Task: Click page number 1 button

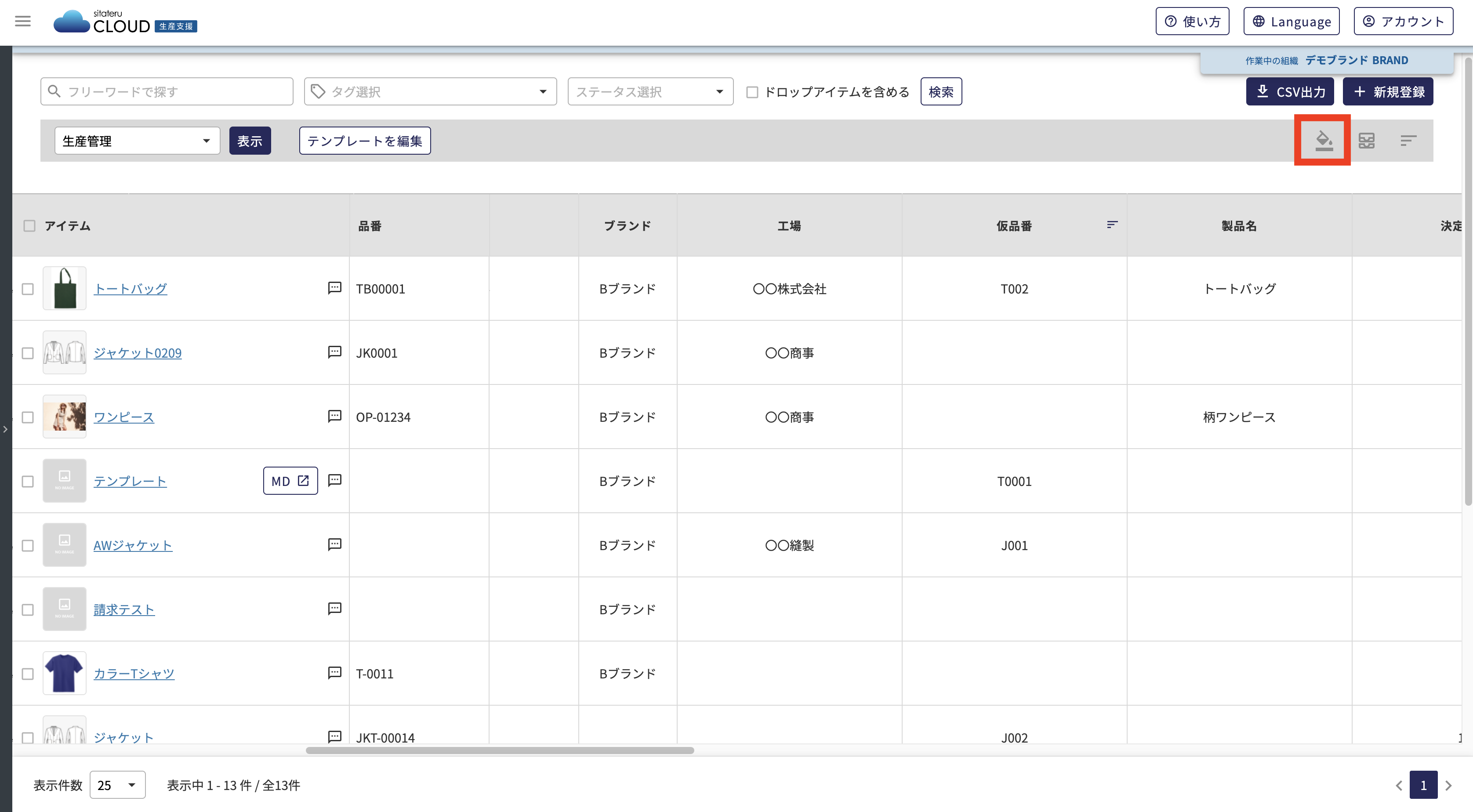Action: [x=1423, y=785]
